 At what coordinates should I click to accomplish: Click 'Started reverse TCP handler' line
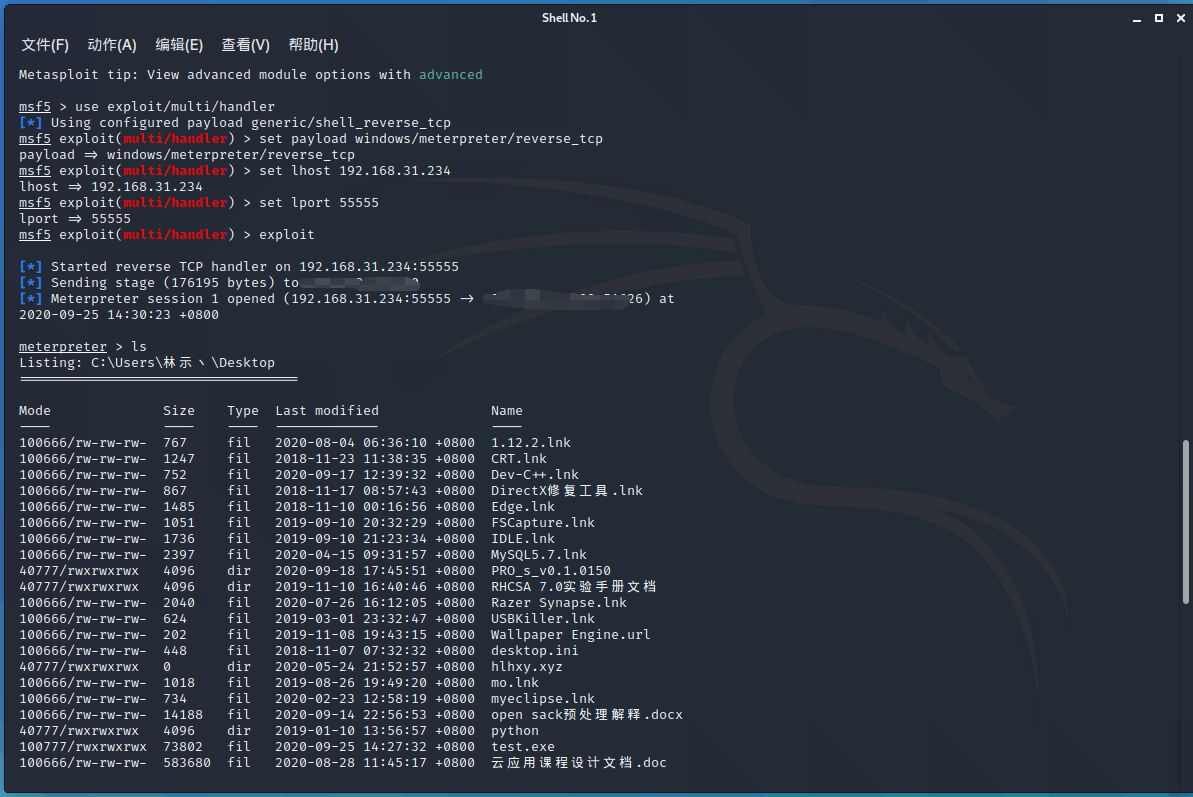[x=239, y=266]
